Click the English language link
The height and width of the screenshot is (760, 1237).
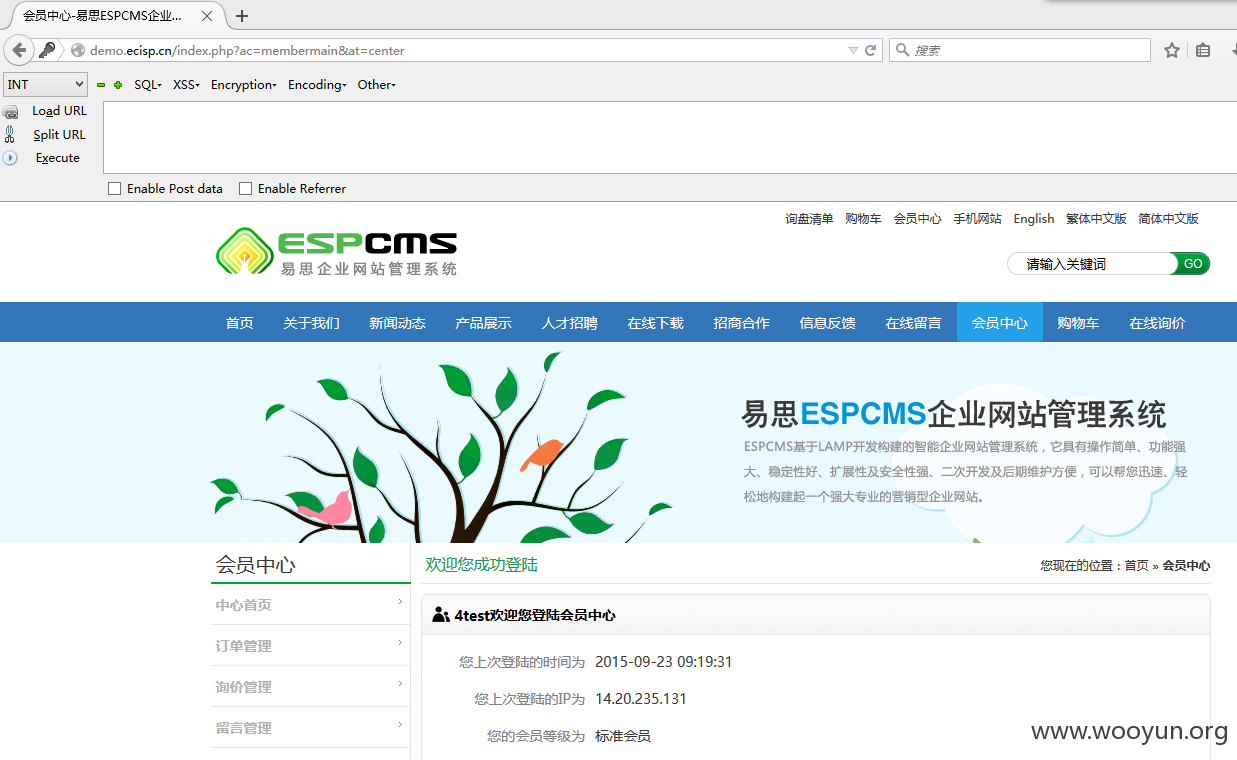(1033, 219)
